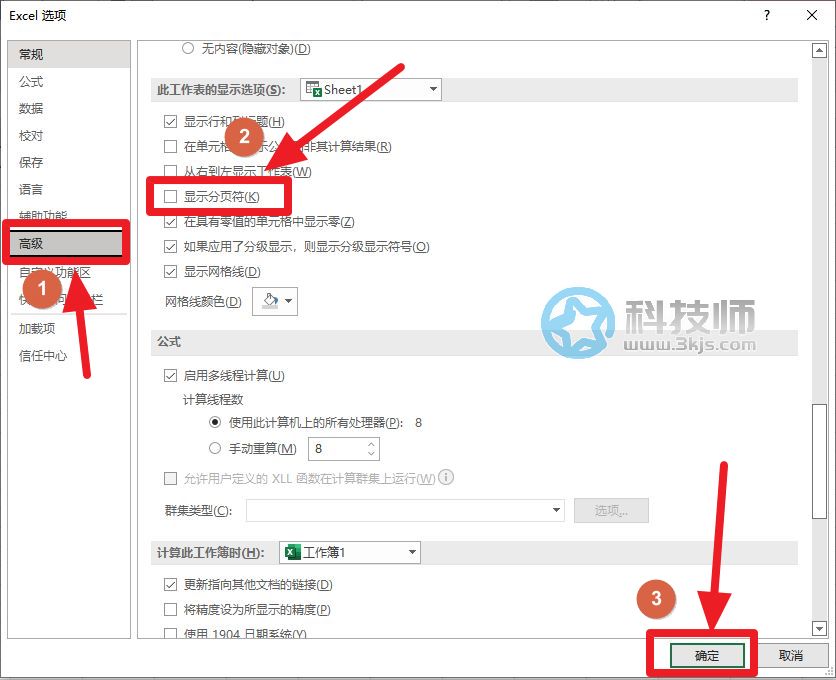
Task: Click the vertical scrollbar thumb
Action: point(819,461)
